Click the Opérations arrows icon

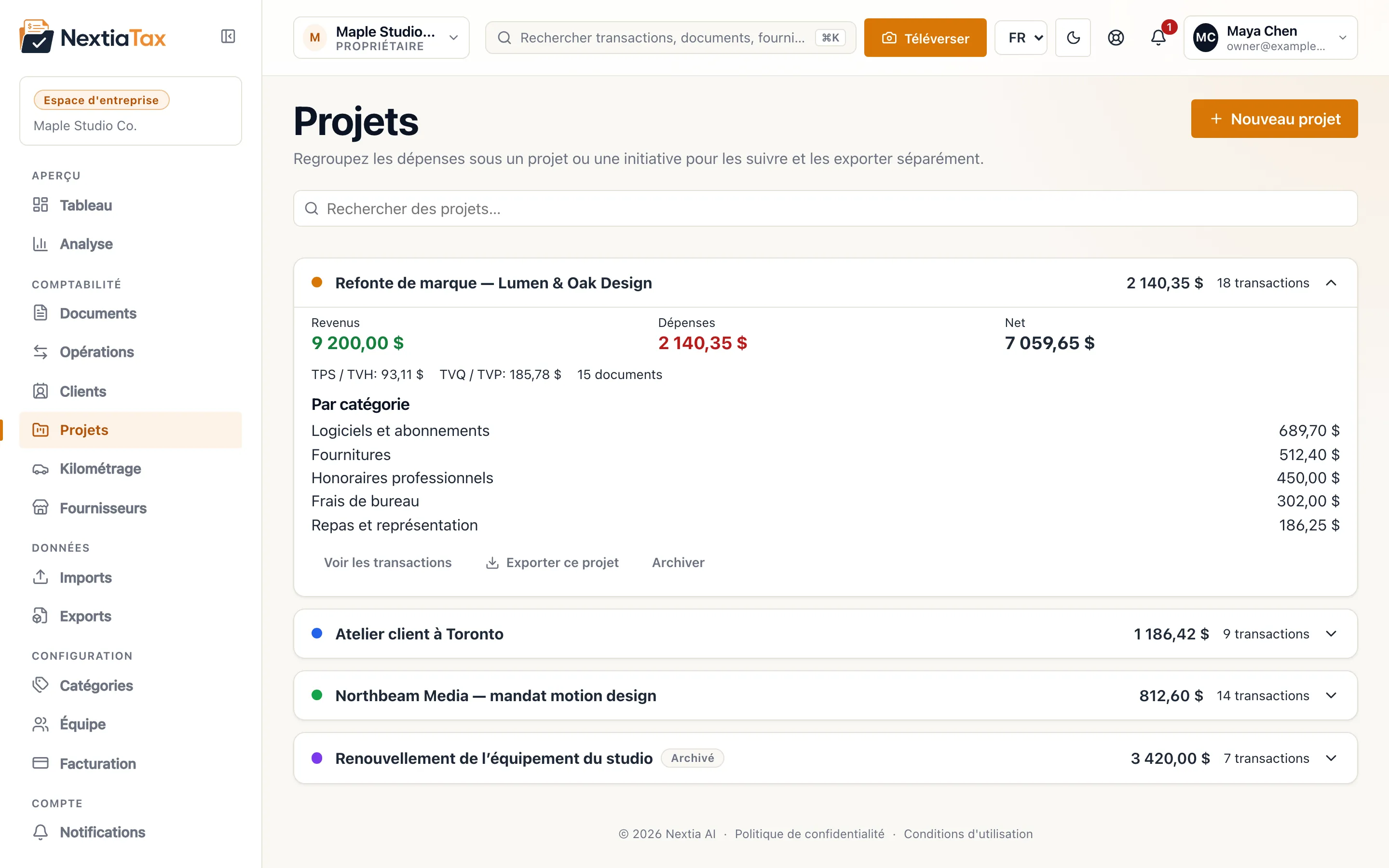coord(40,352)
